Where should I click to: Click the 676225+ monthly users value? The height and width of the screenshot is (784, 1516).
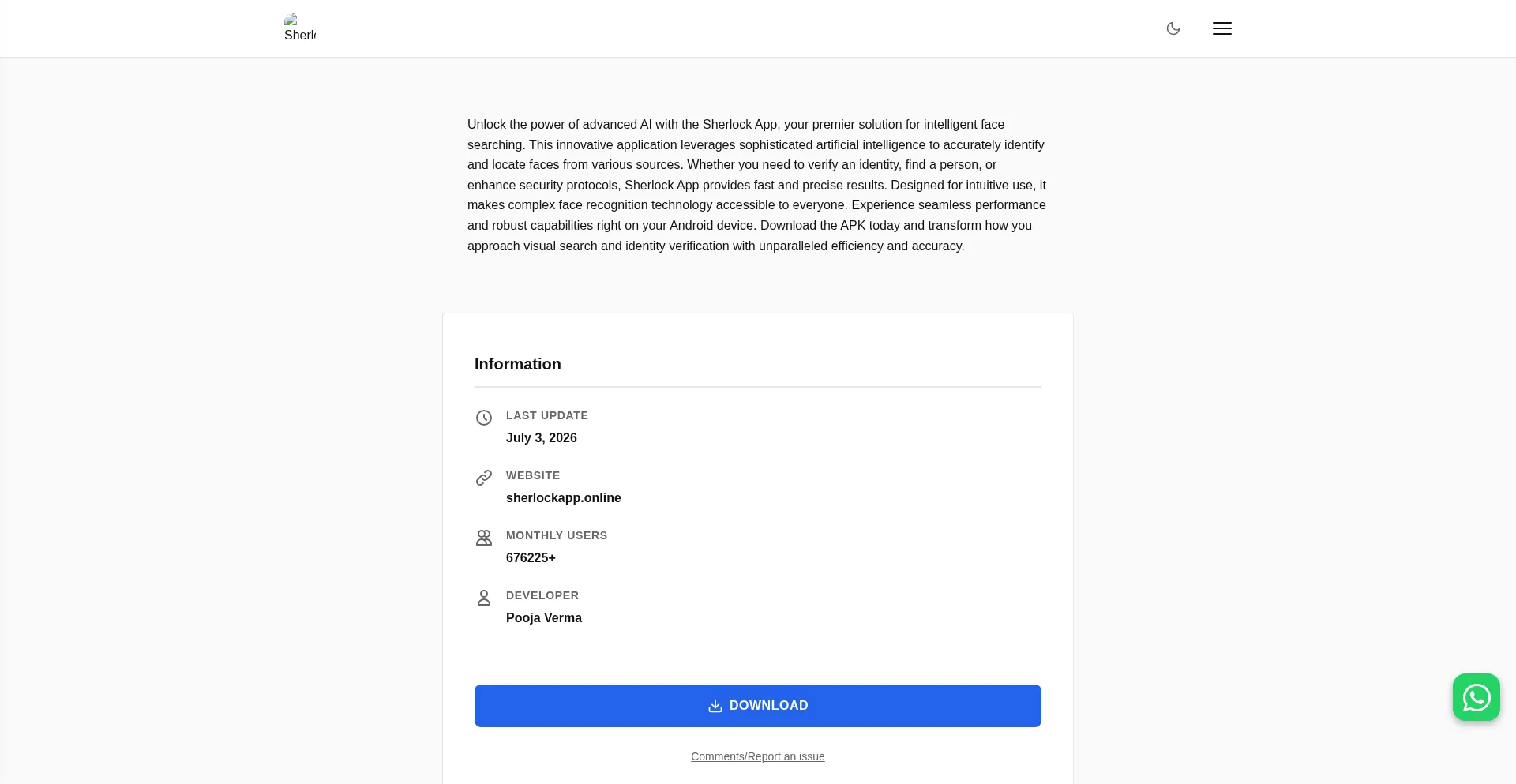click(531, 557)
